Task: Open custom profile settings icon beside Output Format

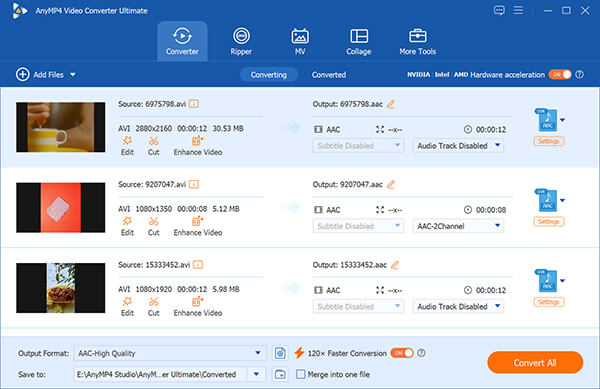Action: [x=280, y=353]
